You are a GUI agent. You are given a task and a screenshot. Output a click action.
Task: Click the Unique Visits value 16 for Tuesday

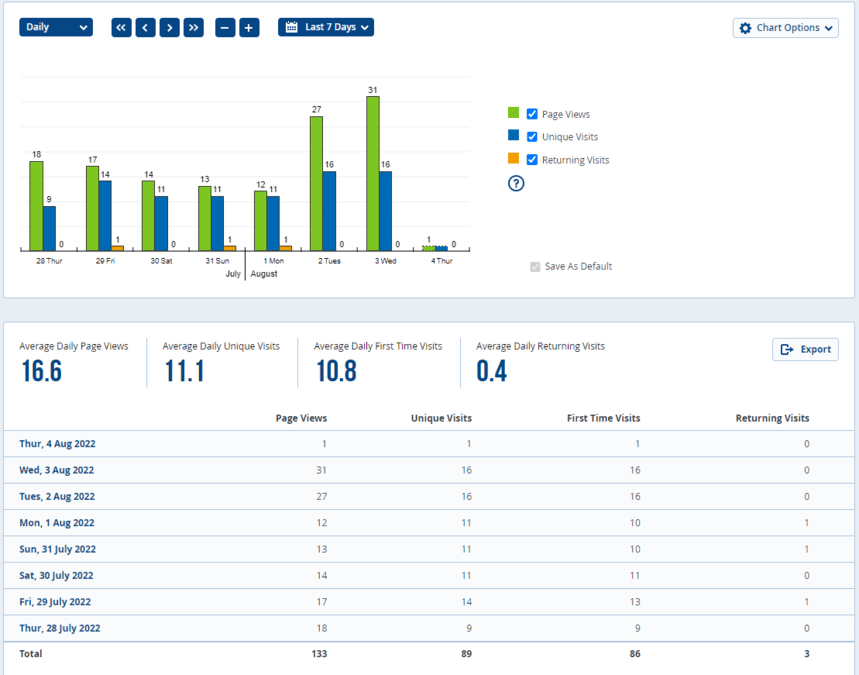pyautogui.click(x=465, y=496)
